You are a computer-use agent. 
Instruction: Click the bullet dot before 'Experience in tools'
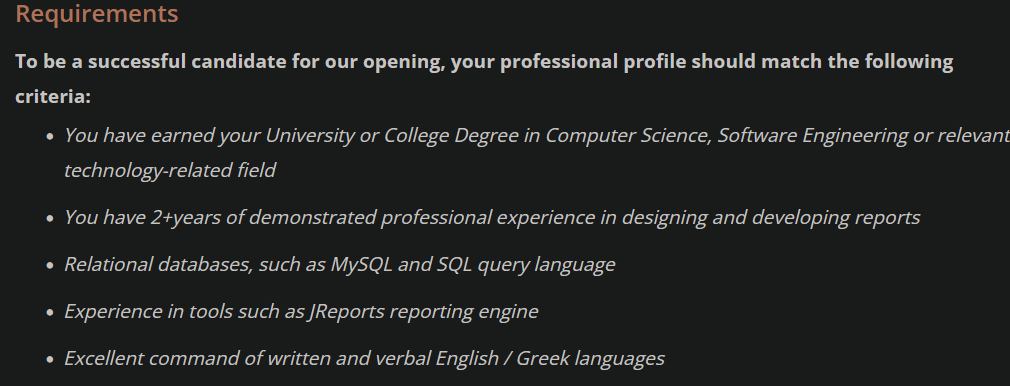[x=50, y=313]
